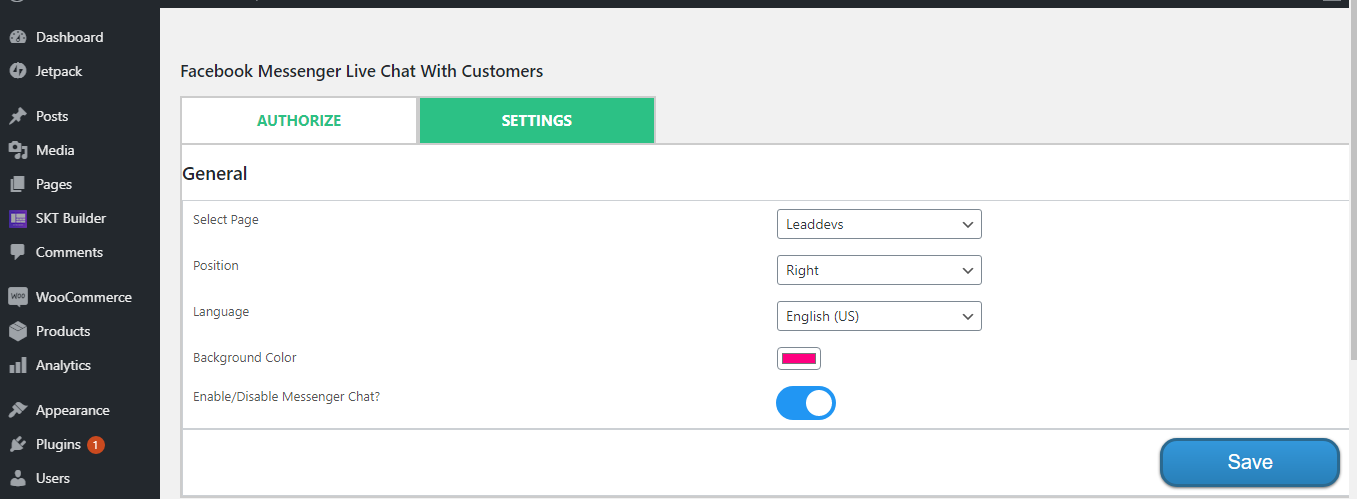Screen dimensions: 1357x499
Task: Click the Jetpack icon in sidebar
Action: click(17, 71)
